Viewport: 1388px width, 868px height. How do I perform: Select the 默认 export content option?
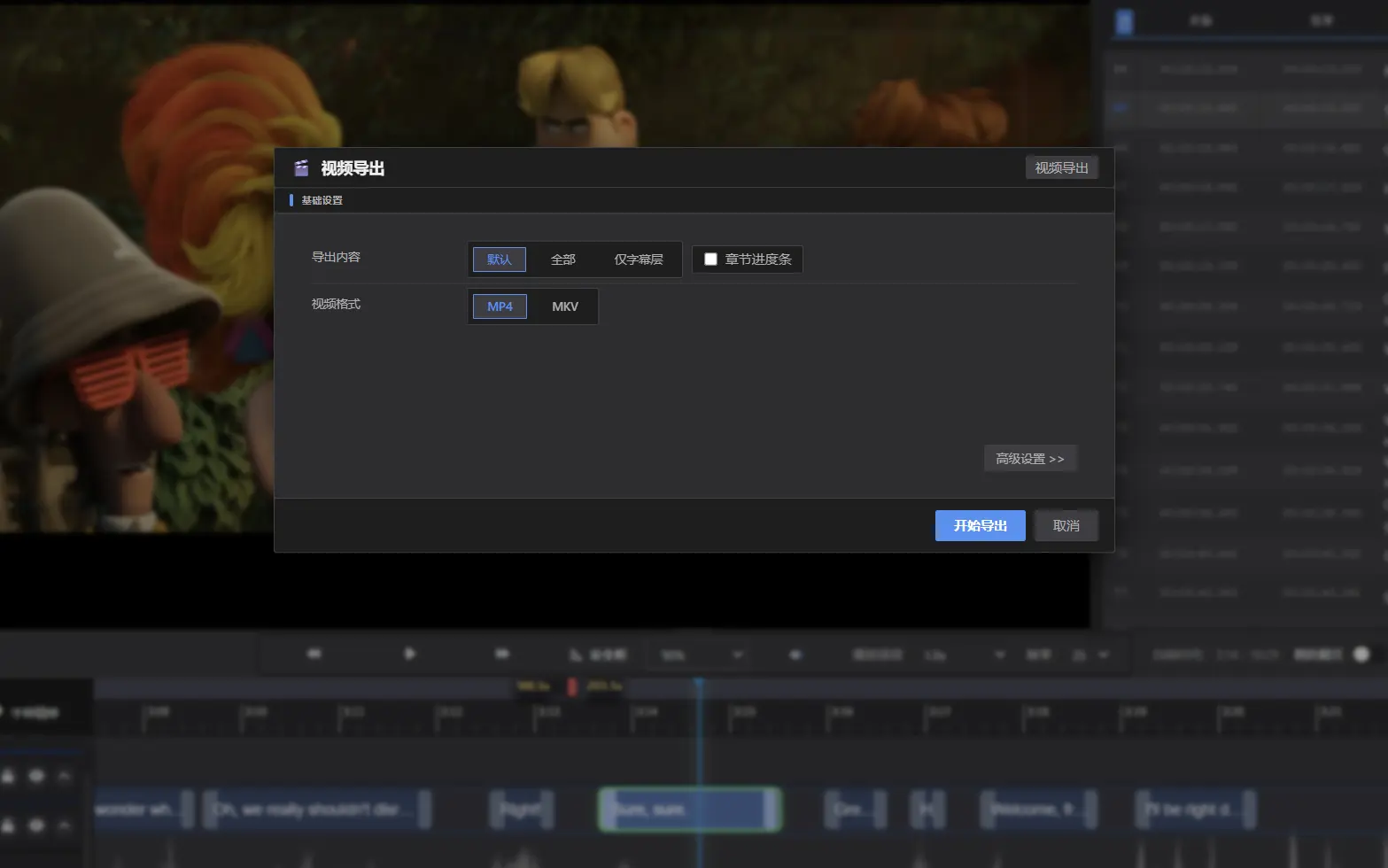(x=500, y=260)
